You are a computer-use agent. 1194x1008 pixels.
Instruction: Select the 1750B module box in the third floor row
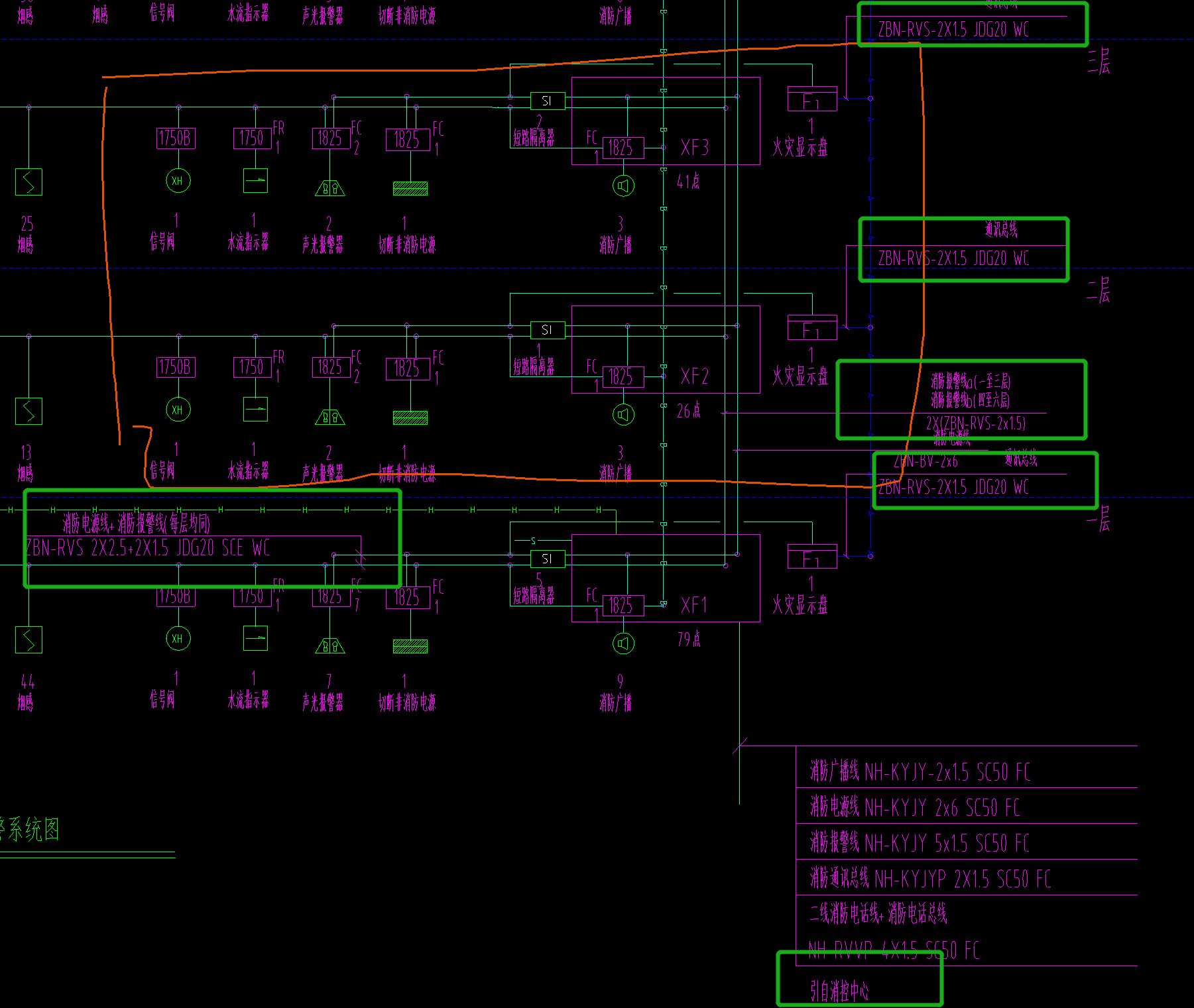click(176, 139)
